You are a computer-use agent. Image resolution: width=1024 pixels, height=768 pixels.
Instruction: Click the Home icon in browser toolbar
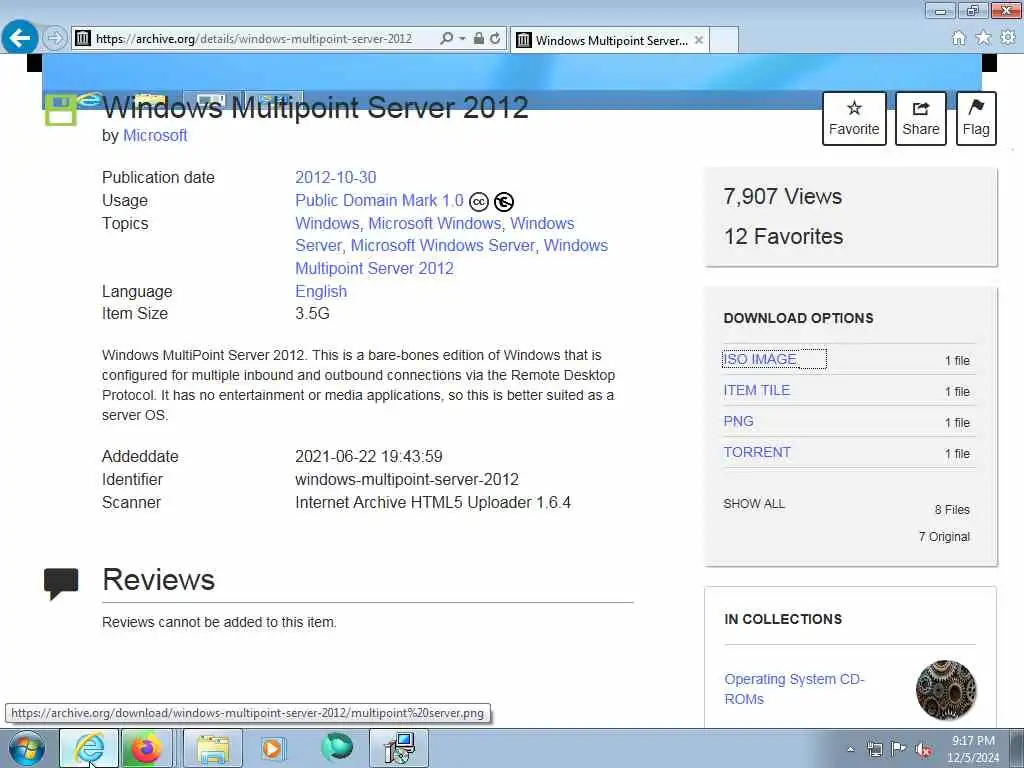[x=959, y=38]
